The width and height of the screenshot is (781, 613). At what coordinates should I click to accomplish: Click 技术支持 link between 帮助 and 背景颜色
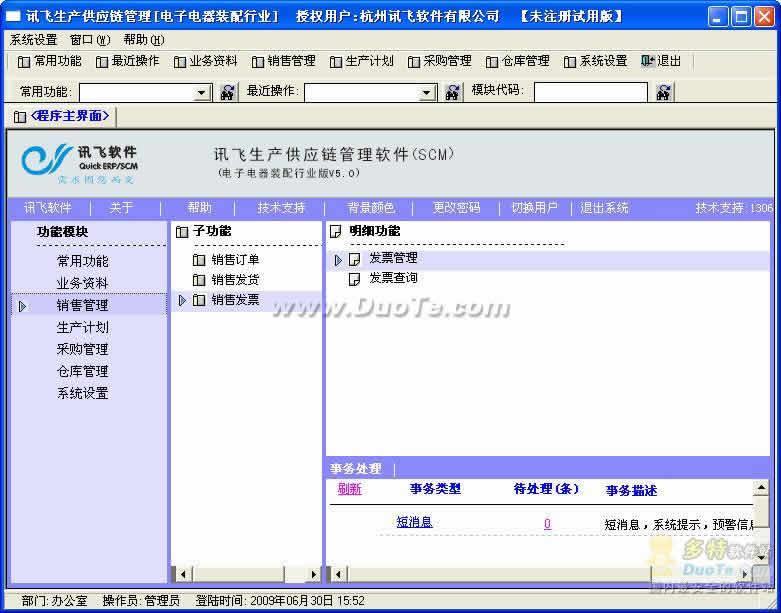tap(281, 208)
